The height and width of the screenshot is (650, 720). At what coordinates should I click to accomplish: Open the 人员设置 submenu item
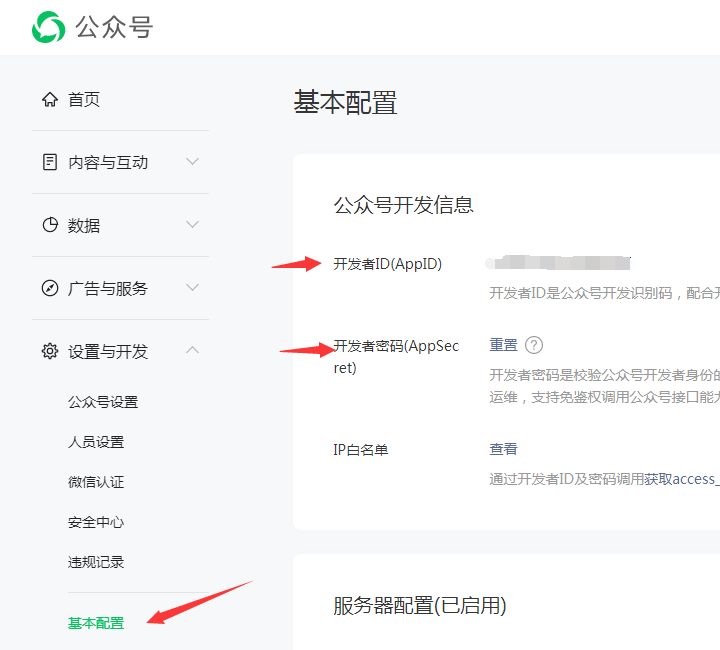coord(96,442)
